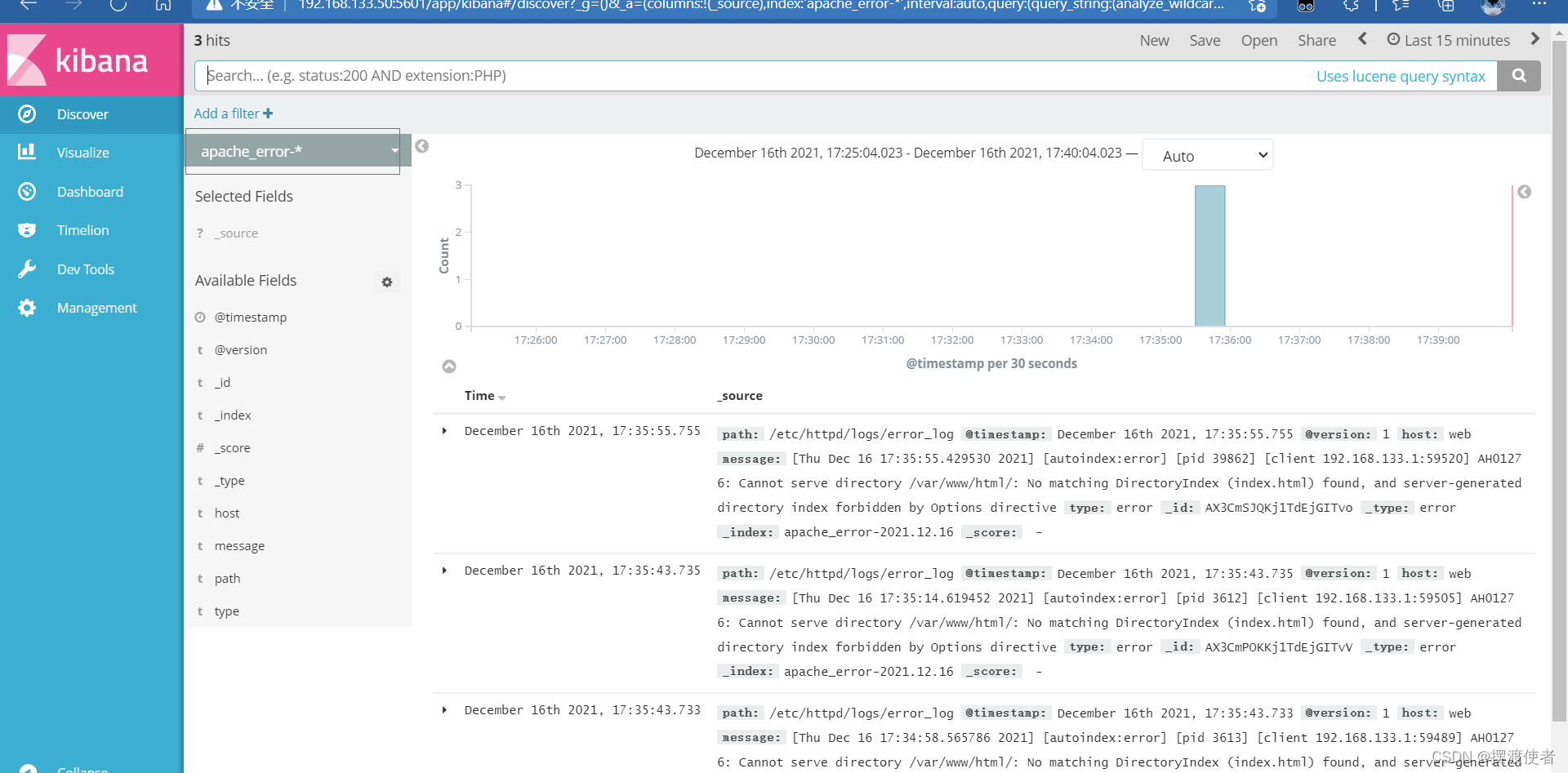Click the Share button

(1316, 41)
